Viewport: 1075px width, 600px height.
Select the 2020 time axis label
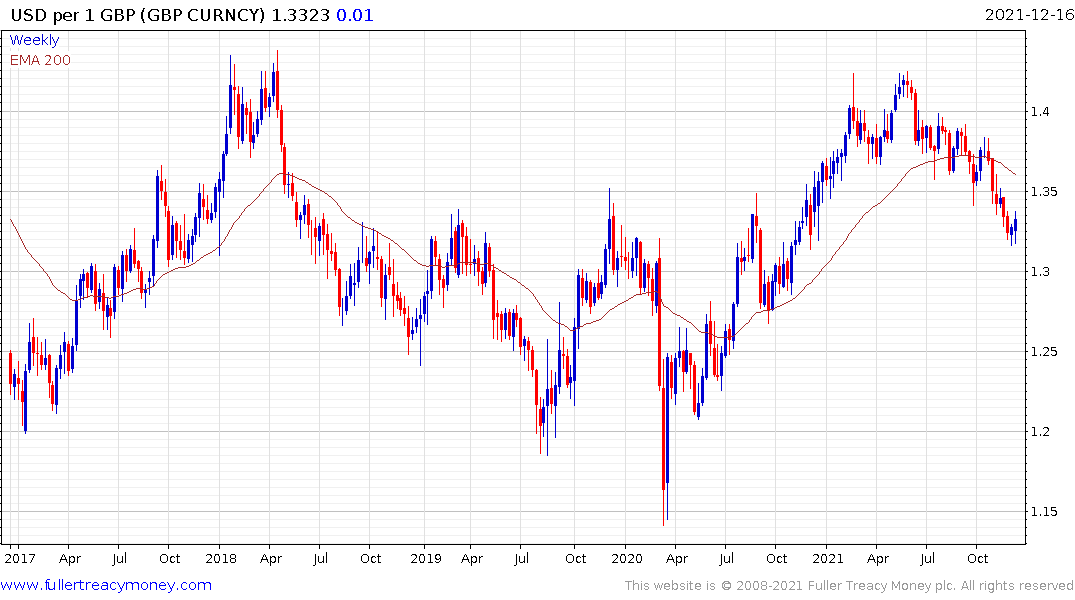point(627,558)
